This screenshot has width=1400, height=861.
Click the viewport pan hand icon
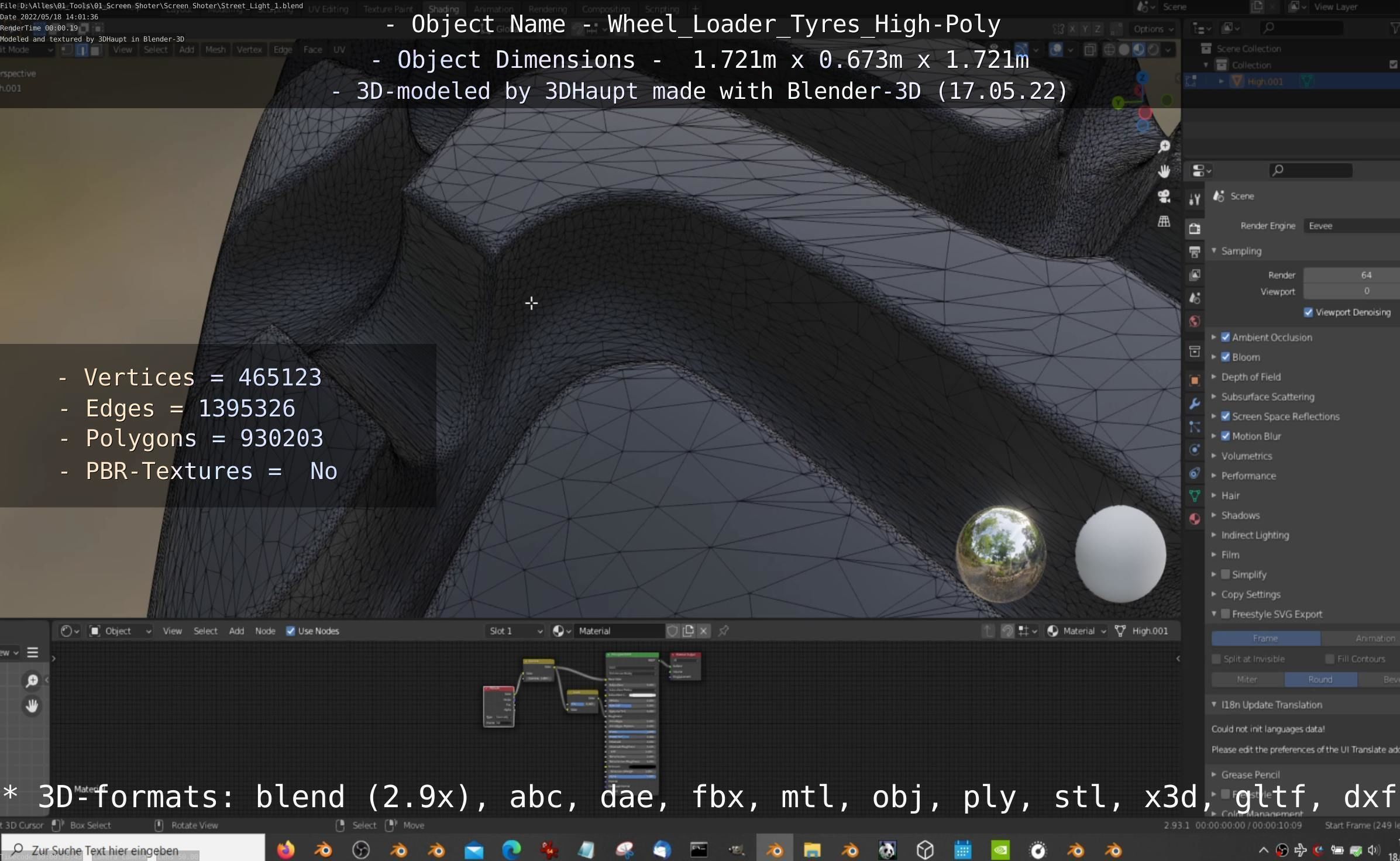click(x=1164, y=171)
